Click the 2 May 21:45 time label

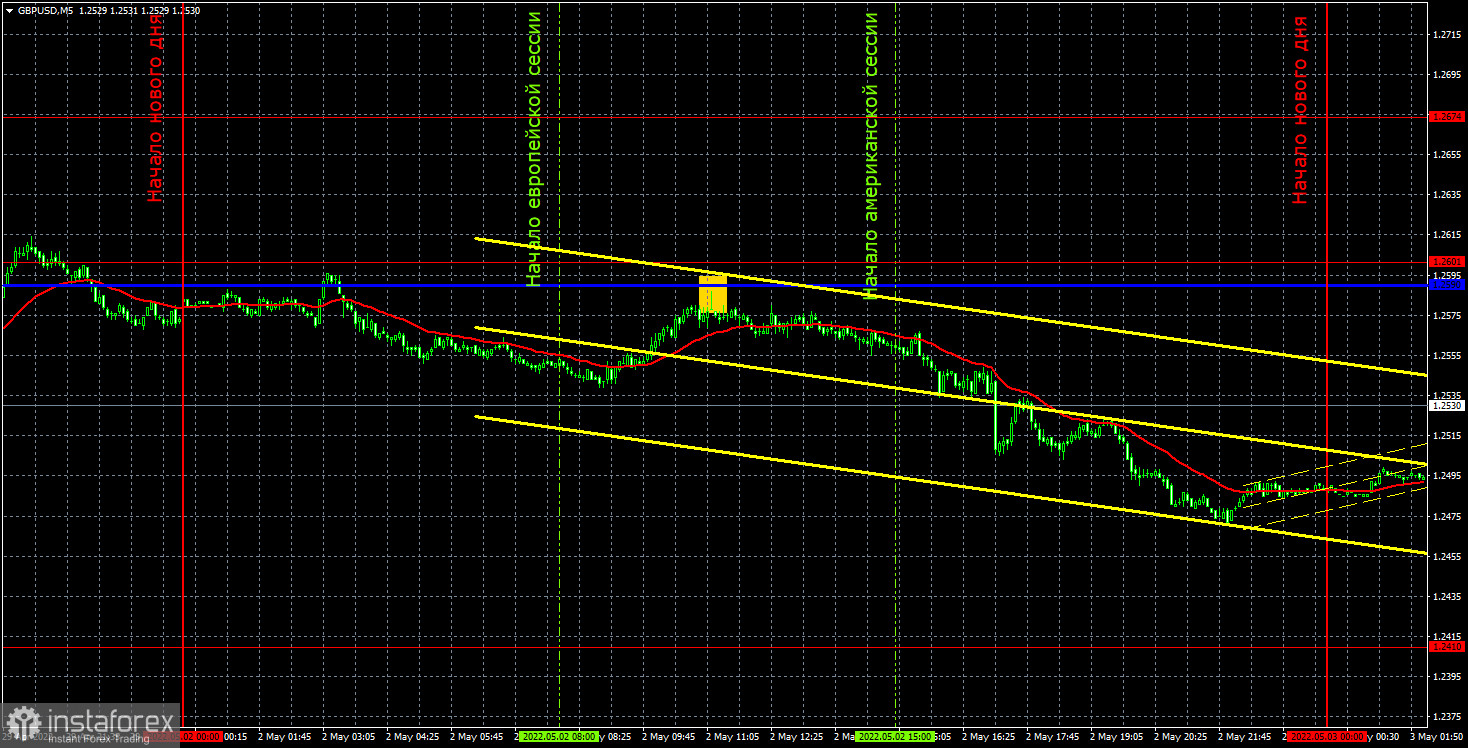1247,736
